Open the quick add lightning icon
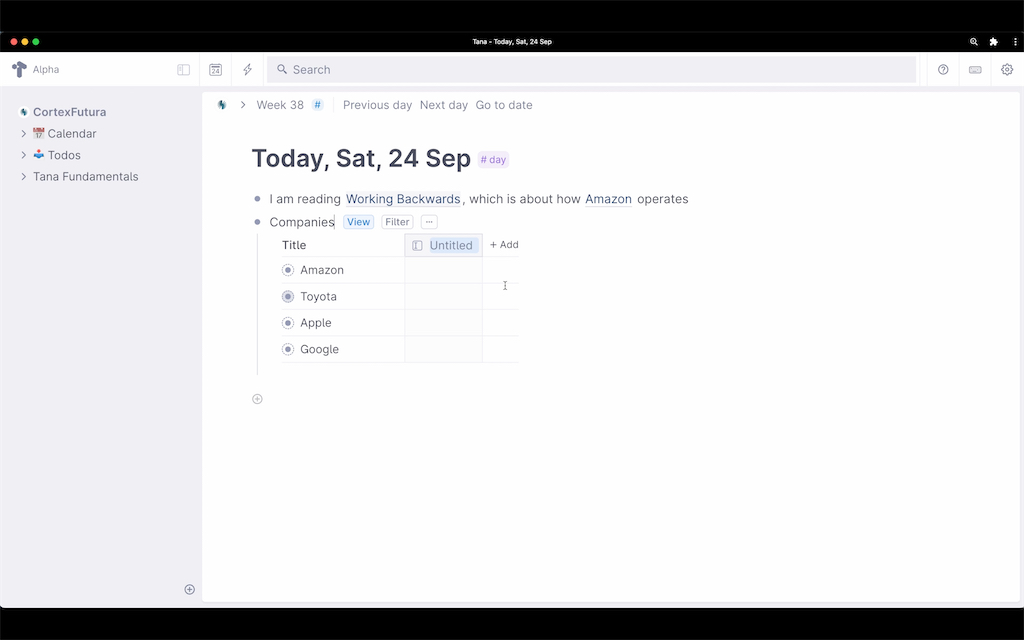This screenshot has width=1024, height=640. [x=248, y=70]
